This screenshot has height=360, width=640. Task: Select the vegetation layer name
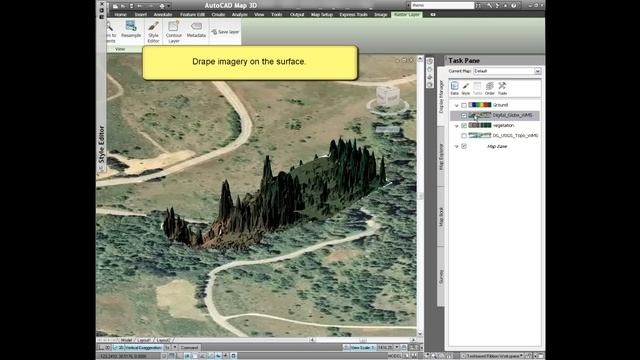[x=503, y=126]
